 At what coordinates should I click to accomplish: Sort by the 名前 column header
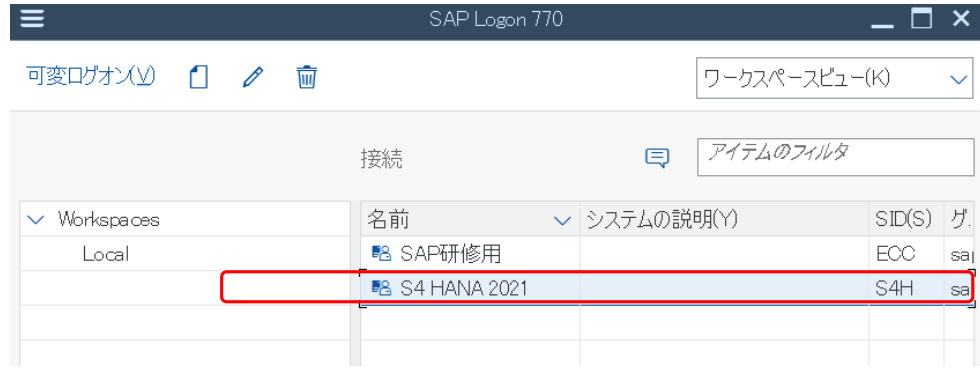[x=470, y=219]
